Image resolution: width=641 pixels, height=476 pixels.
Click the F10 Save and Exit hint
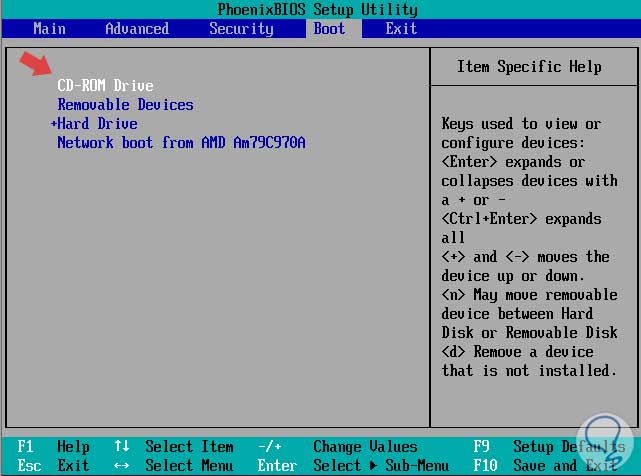pos(545,465)
